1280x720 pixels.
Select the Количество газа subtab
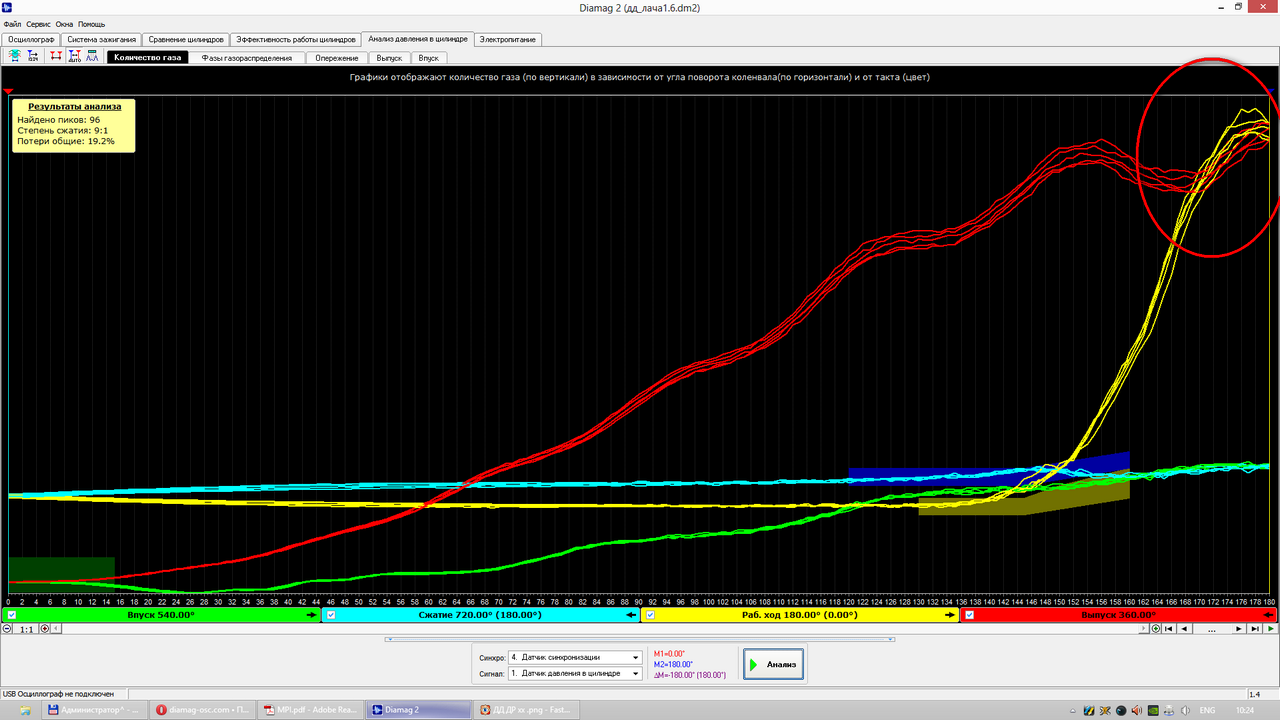[148, 57]
